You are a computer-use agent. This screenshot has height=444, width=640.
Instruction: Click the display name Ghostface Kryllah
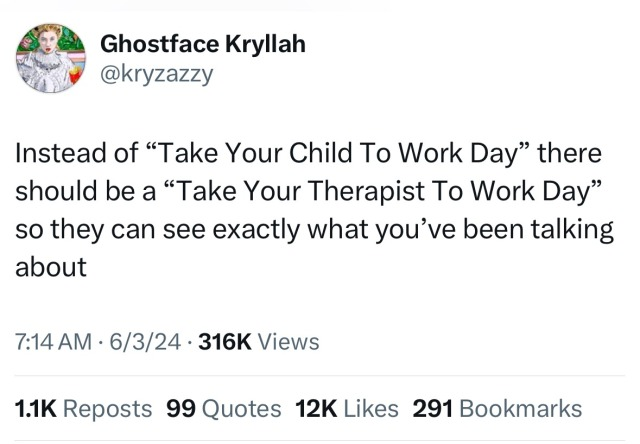pyautogui.click(x=202, y=45)
